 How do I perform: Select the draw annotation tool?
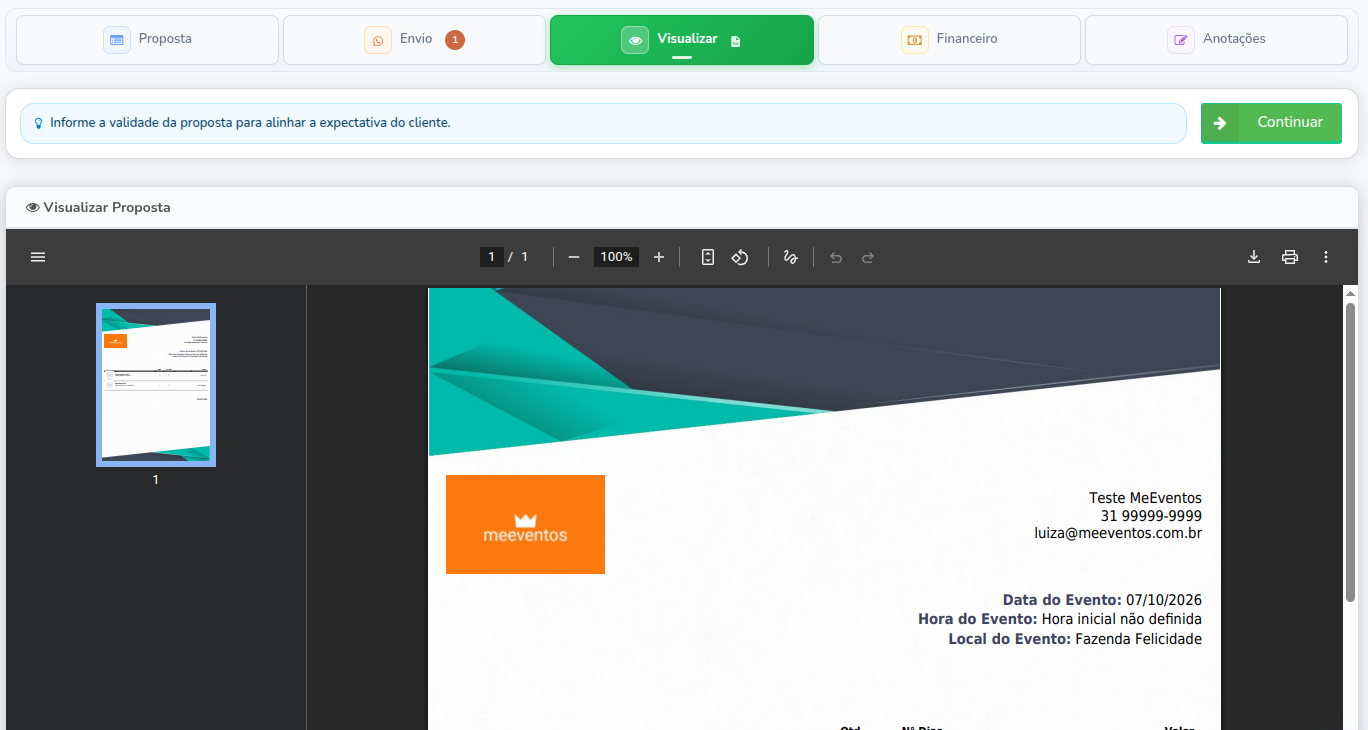coord(790,257)
